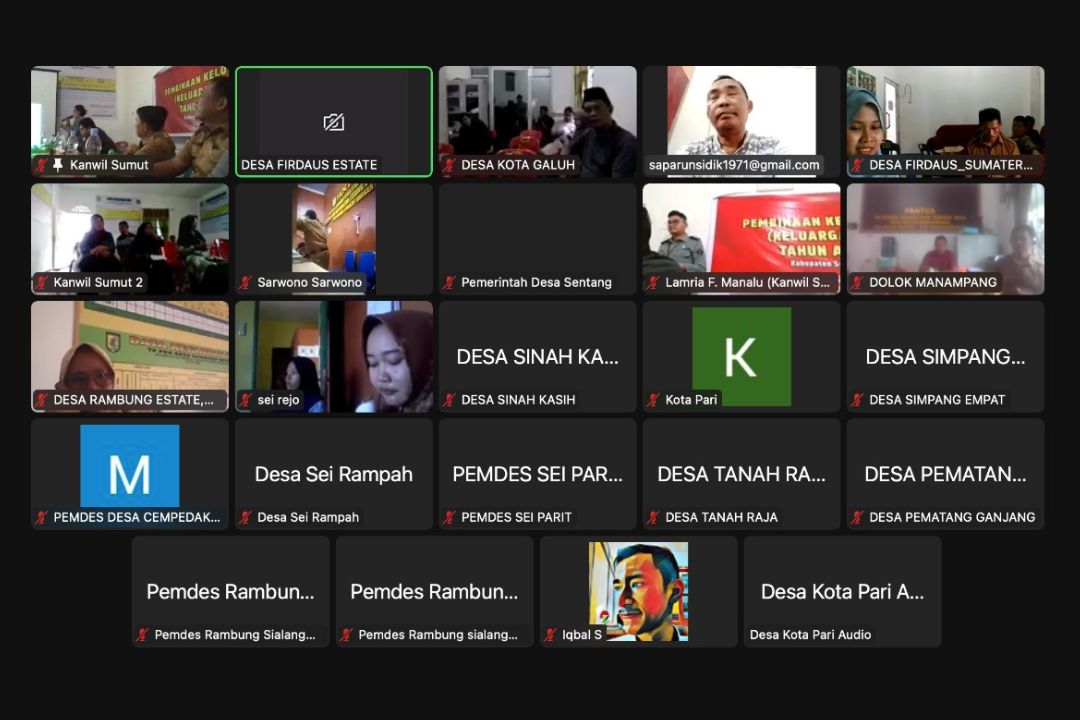Click muted mic icon beside PEMDES SEI PARIT
The height and width of the screenshot is (720, 1080).
450,517
